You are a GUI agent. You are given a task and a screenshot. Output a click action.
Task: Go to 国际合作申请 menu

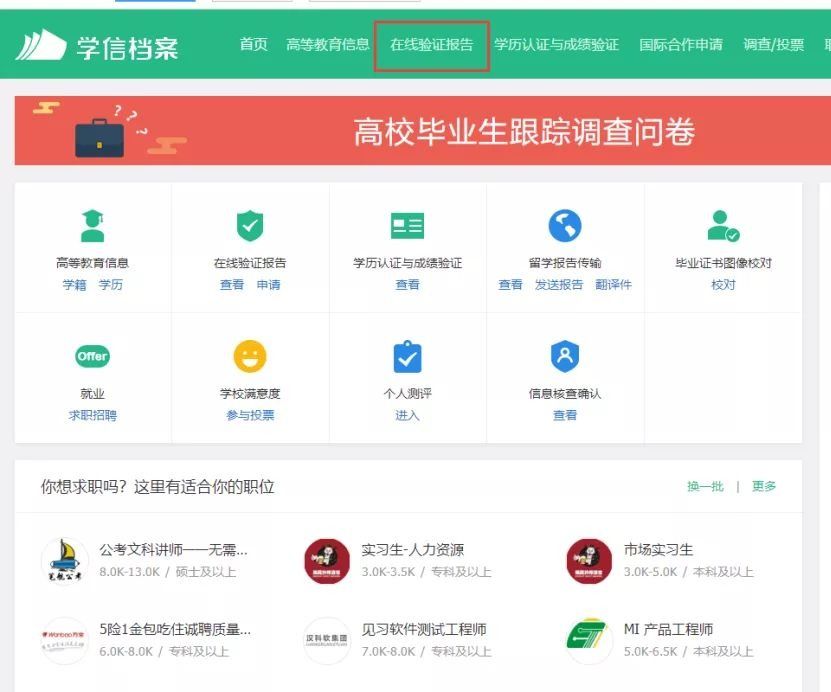[x=681, y=45]
